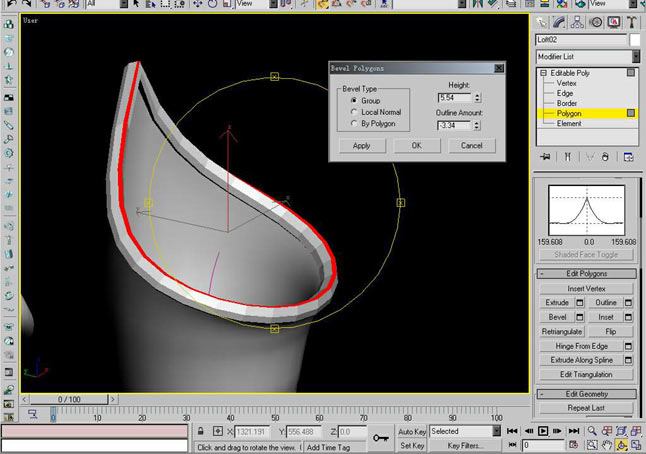646x454 pixels.
Task: Select the Select and Move tool
Action: point(198,4)
